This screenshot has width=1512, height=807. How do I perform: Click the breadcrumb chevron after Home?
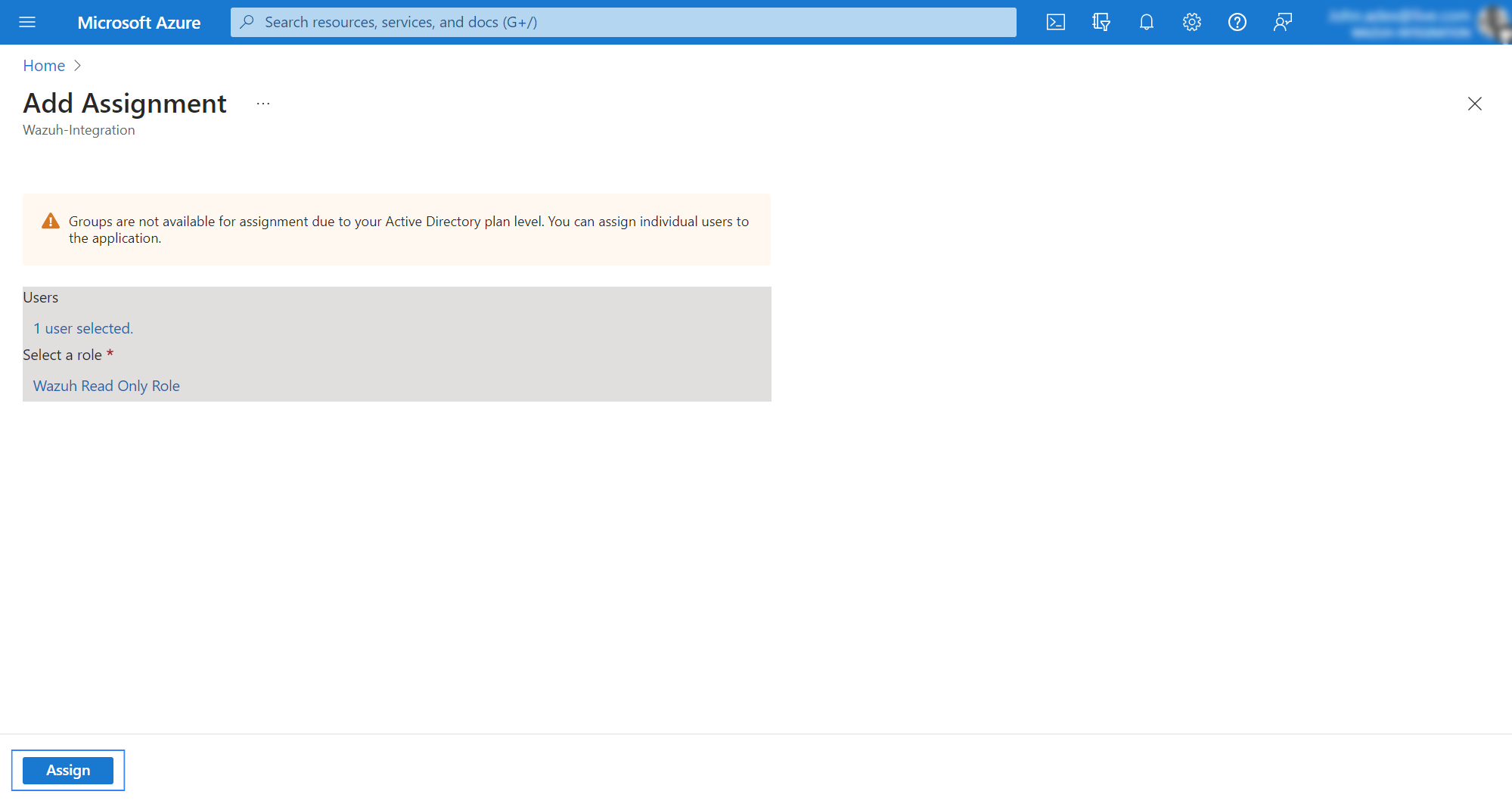click(77, 66)
